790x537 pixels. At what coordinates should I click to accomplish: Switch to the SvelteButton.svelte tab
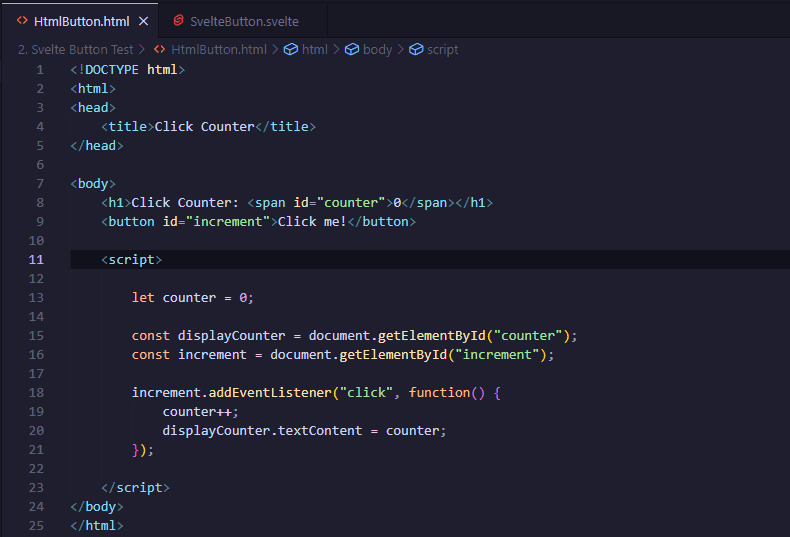244,21
